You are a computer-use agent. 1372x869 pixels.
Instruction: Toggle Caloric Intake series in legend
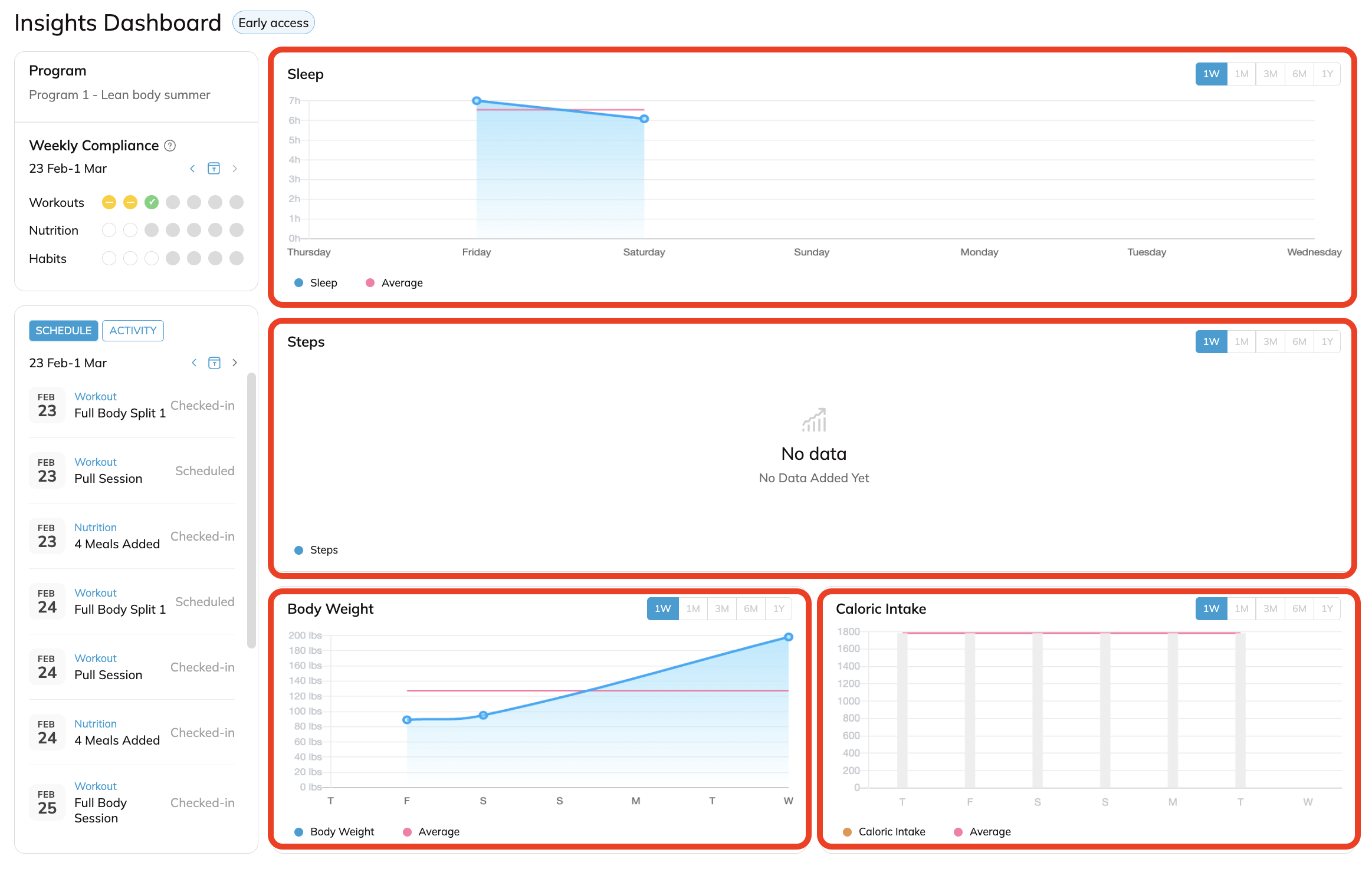pyautogui.click(x=884, y=832)
